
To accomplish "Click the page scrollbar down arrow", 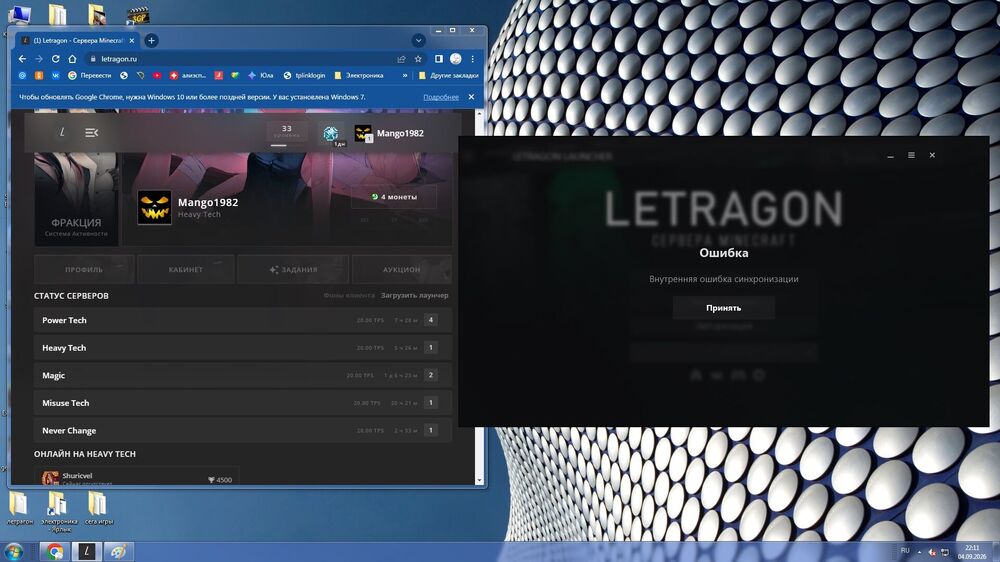I will pos(480,480).
